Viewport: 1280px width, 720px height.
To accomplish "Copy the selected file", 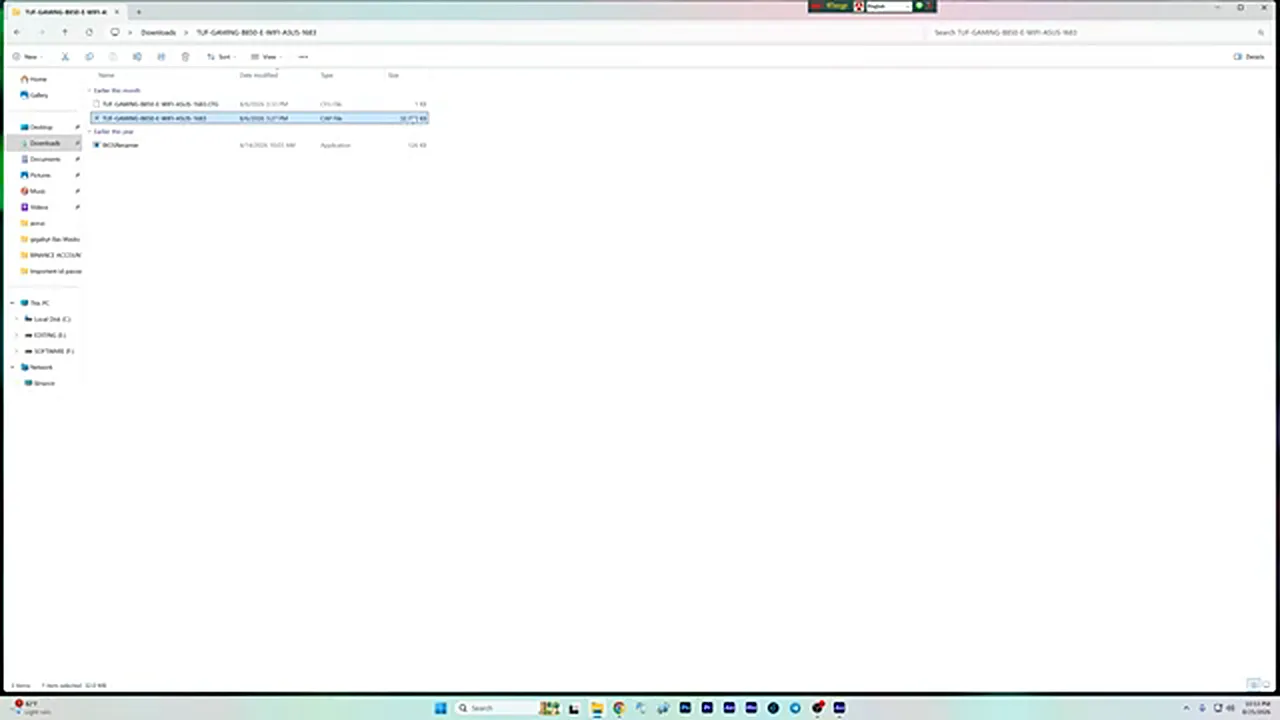I will click(x=89, y=57).
